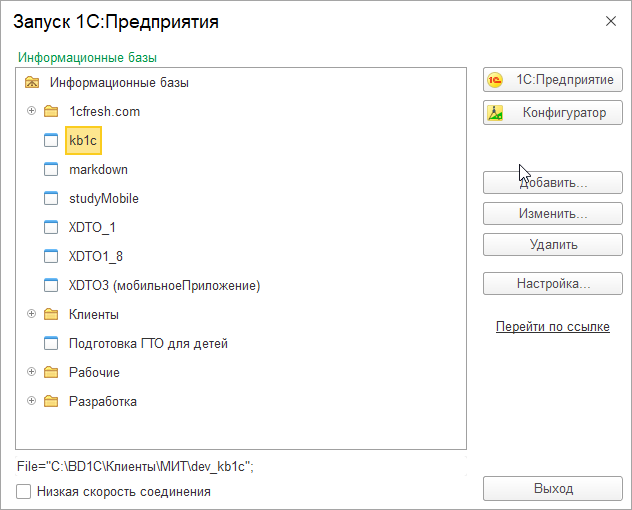
Task: Toggle Низкая скорость соединения checkbox
Action: tap(23, 492)
